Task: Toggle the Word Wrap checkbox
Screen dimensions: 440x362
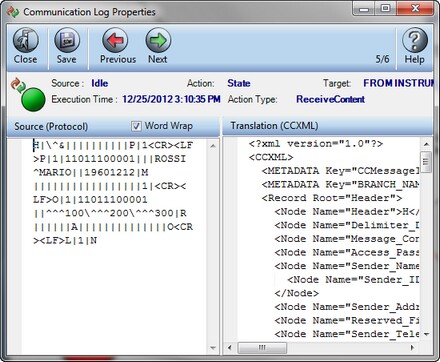Action: pos(136,126)
